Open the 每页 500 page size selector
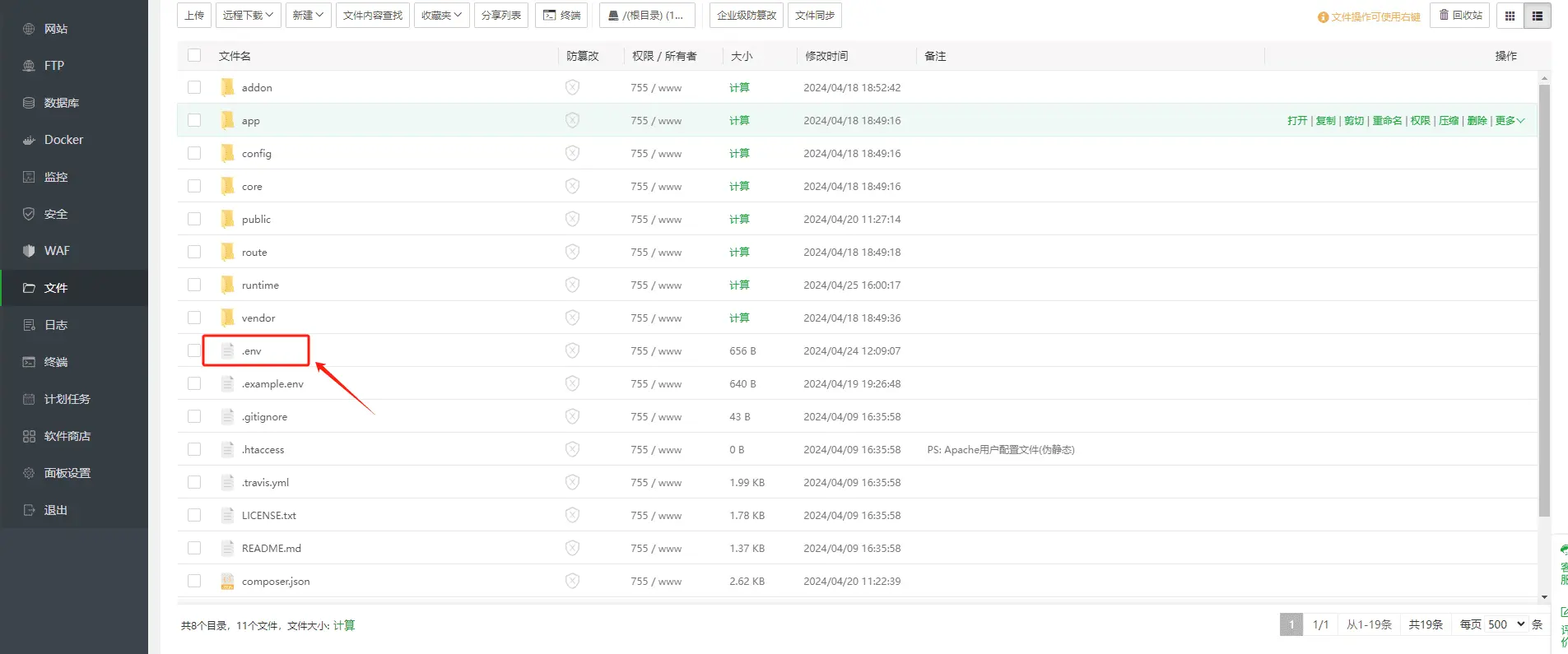This screenshot has height=654, width=1568. coord(1505,624)
